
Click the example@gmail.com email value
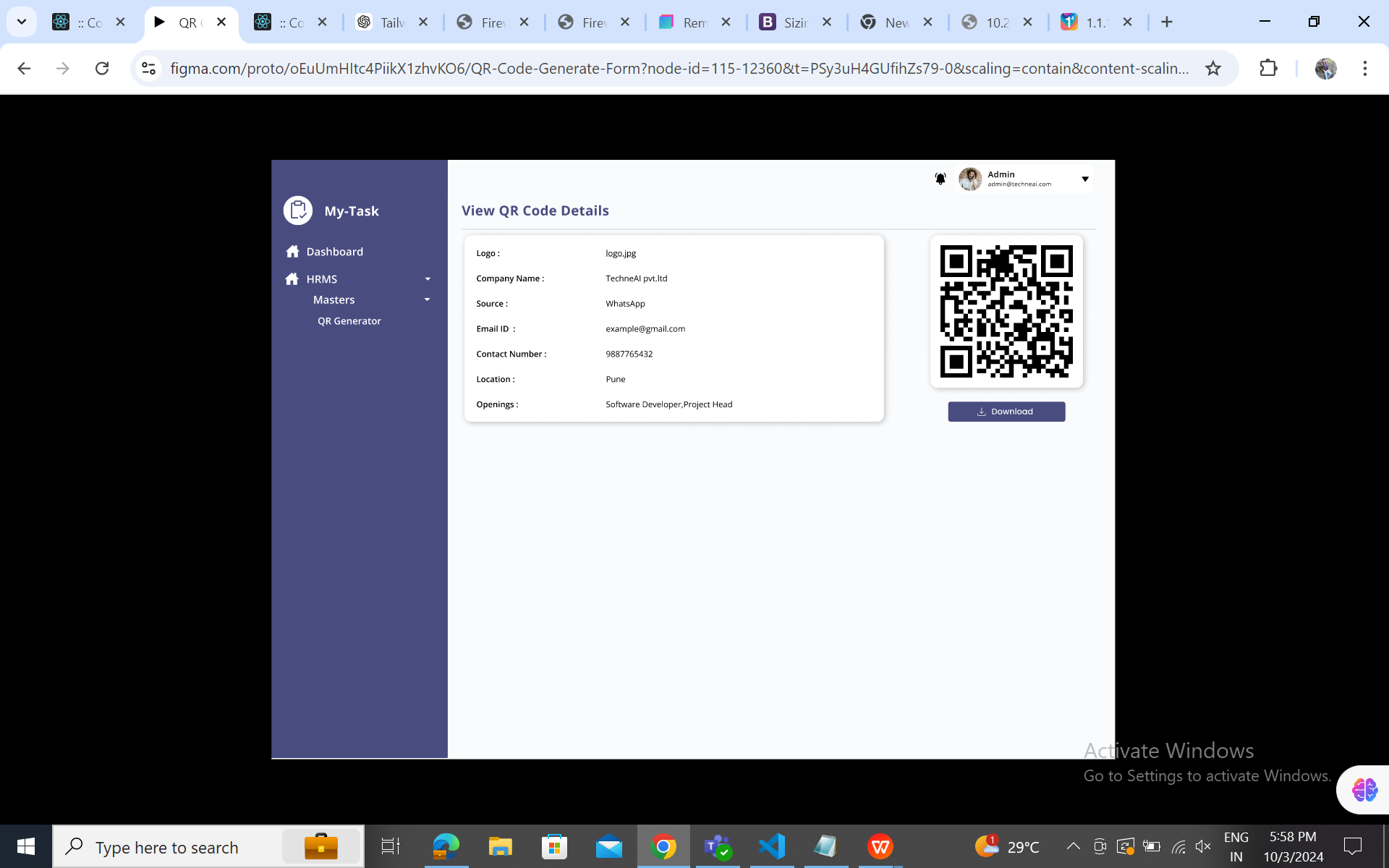(x=645, y=328)
